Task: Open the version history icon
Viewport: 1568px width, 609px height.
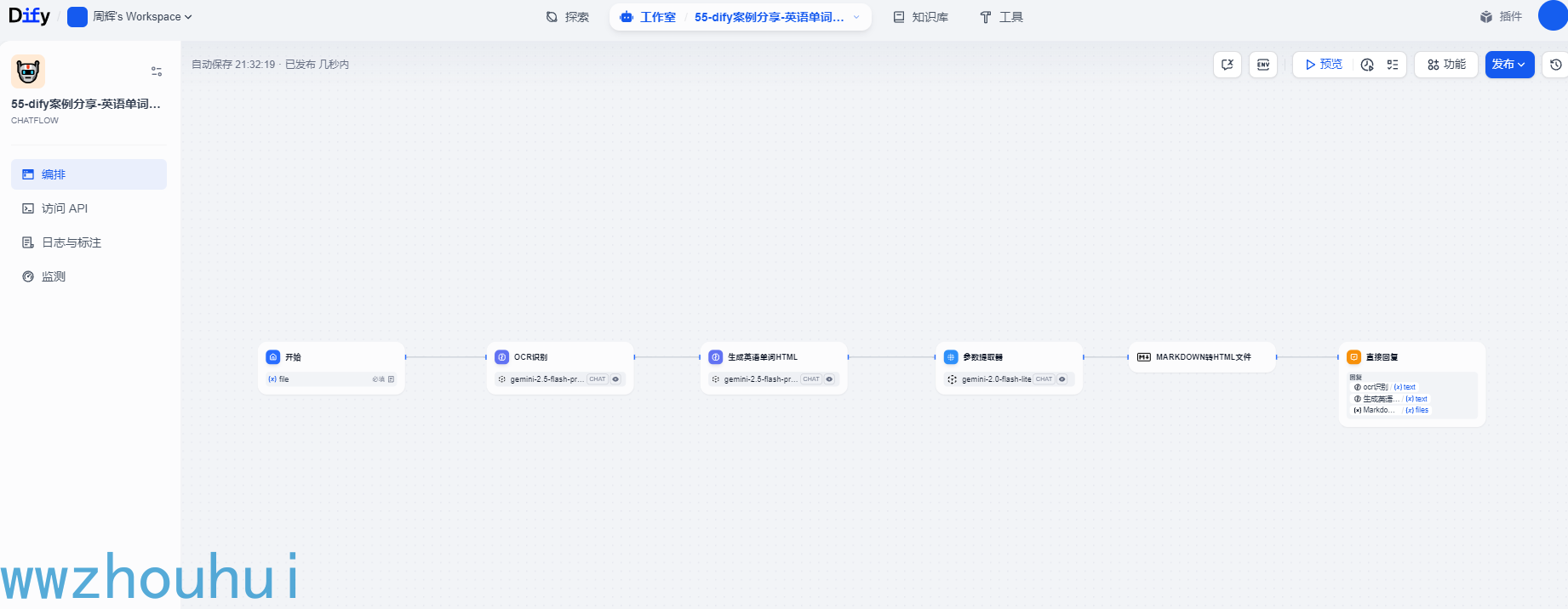Action: pyautogui.click(x=1556, y=65)
